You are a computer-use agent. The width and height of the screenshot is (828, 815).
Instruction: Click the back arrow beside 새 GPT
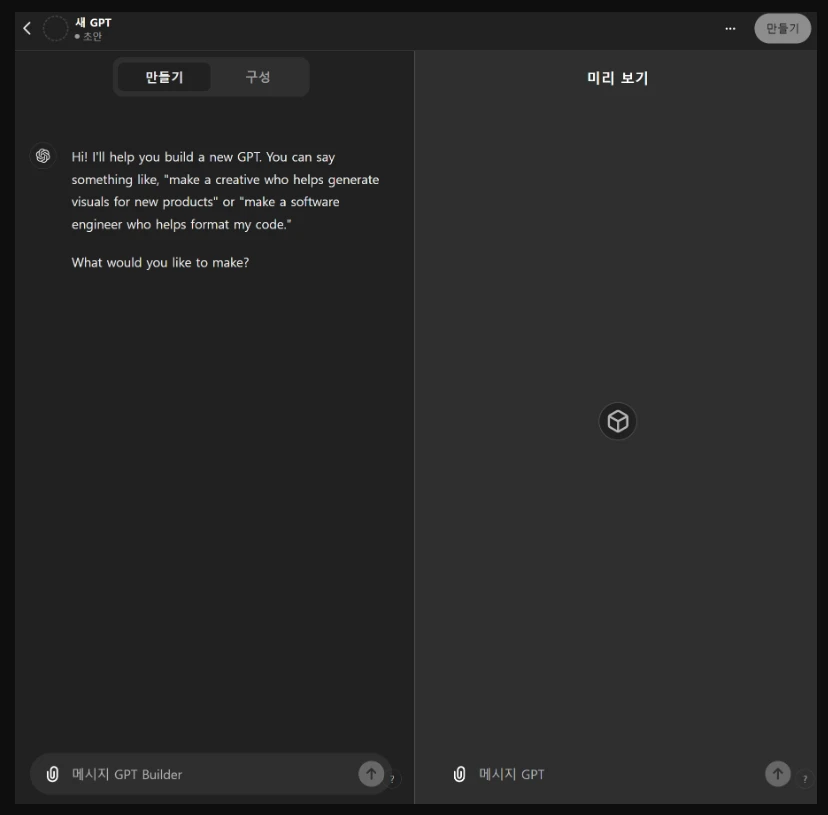[x=27, y=28]
